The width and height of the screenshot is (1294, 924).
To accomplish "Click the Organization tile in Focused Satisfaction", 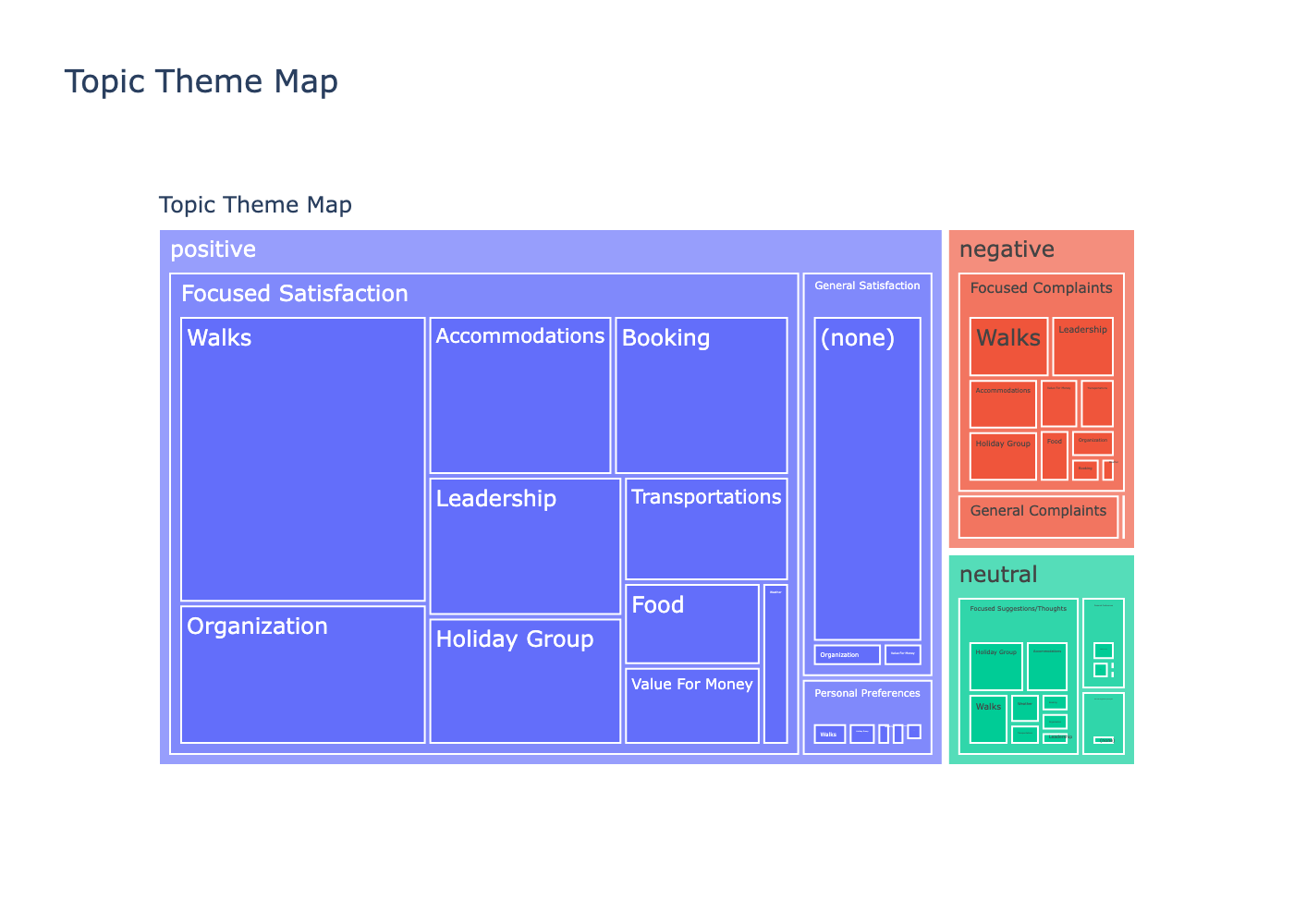I will [303, 675].
